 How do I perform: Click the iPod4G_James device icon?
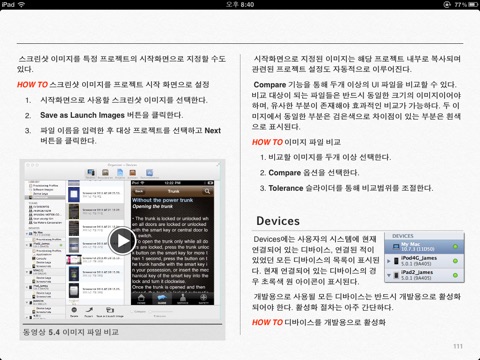(x=396, y=261)
